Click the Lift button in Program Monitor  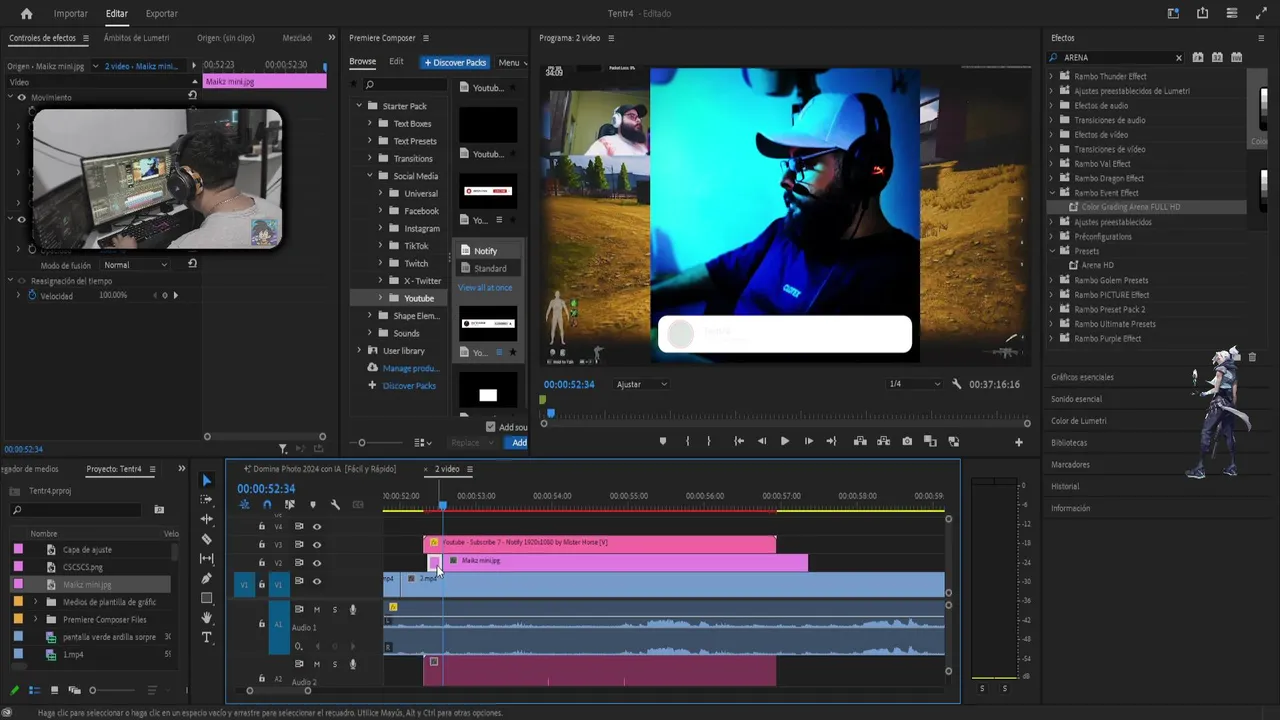tap(860, 441)
